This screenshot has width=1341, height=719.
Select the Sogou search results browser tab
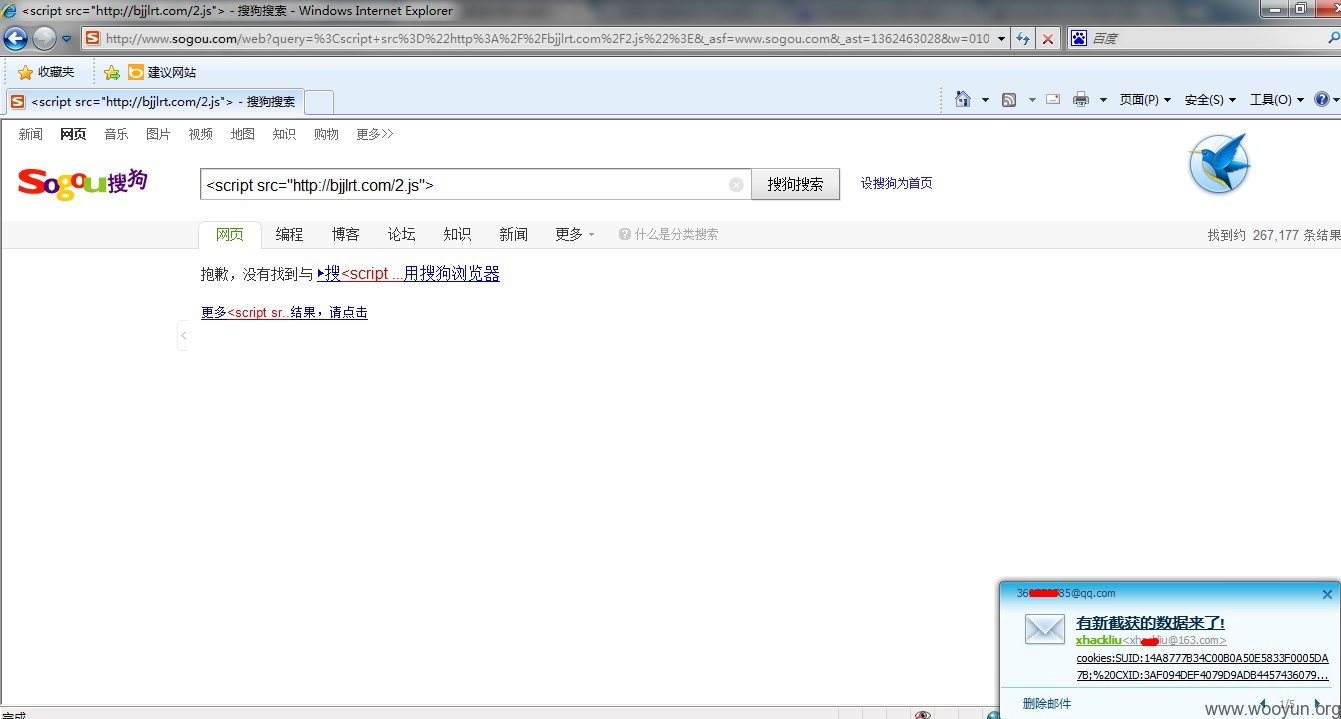coord(153,101)
